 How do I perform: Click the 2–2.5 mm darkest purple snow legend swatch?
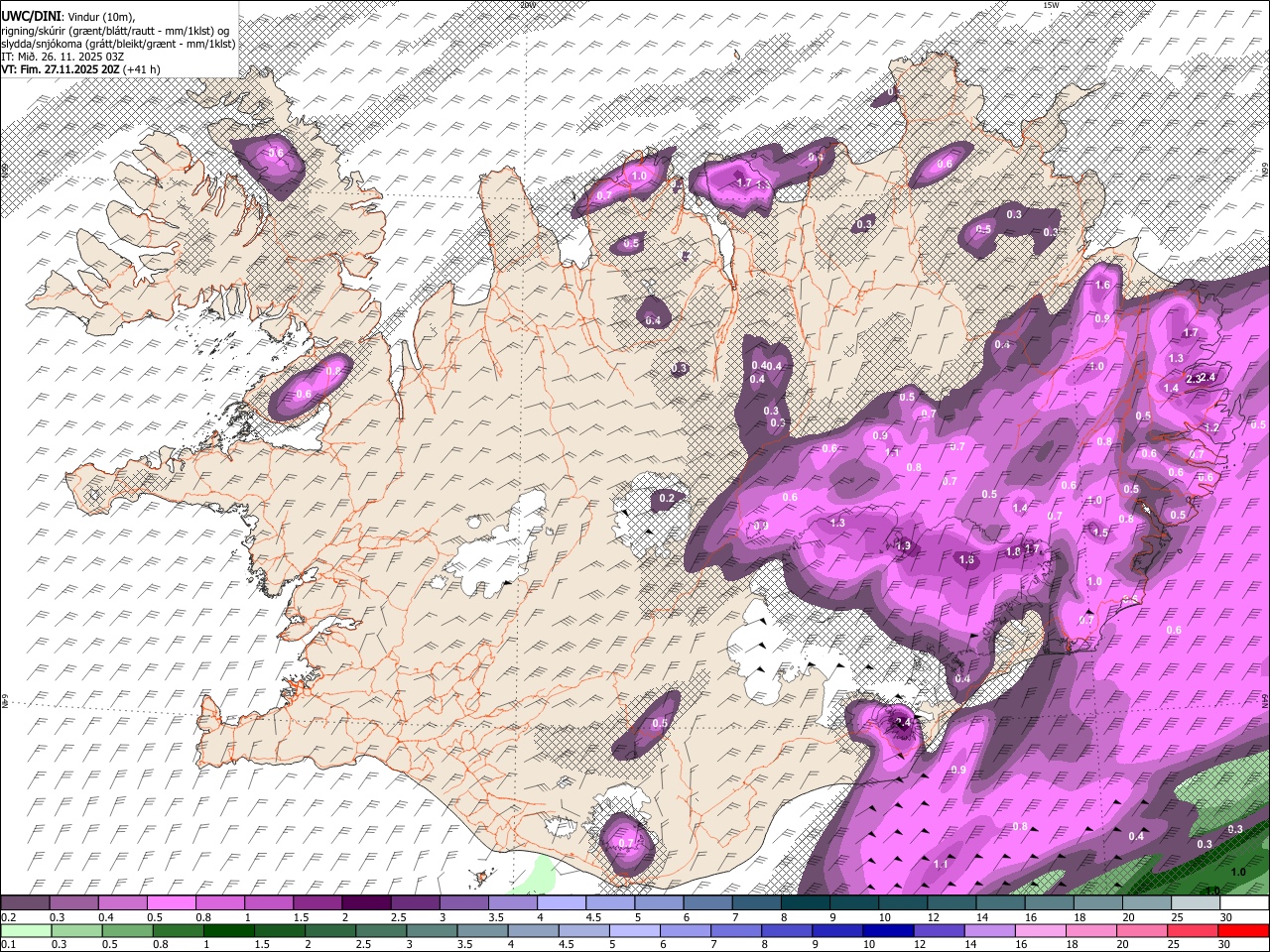tap(365, 903)
